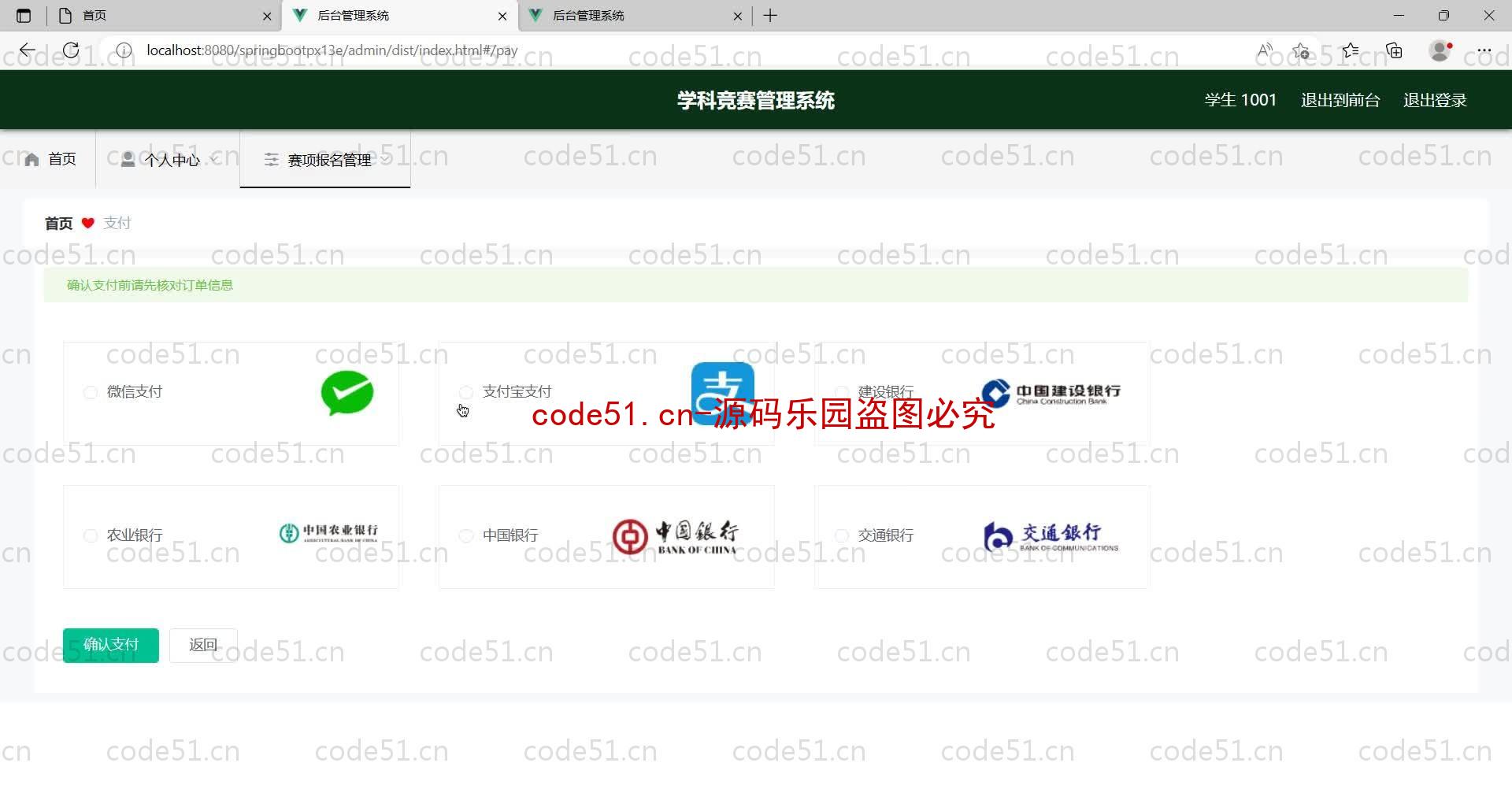Click the browser refresh icon
Image resolution: width=1512 pixels, height=811 pixels.
point(71,50)
